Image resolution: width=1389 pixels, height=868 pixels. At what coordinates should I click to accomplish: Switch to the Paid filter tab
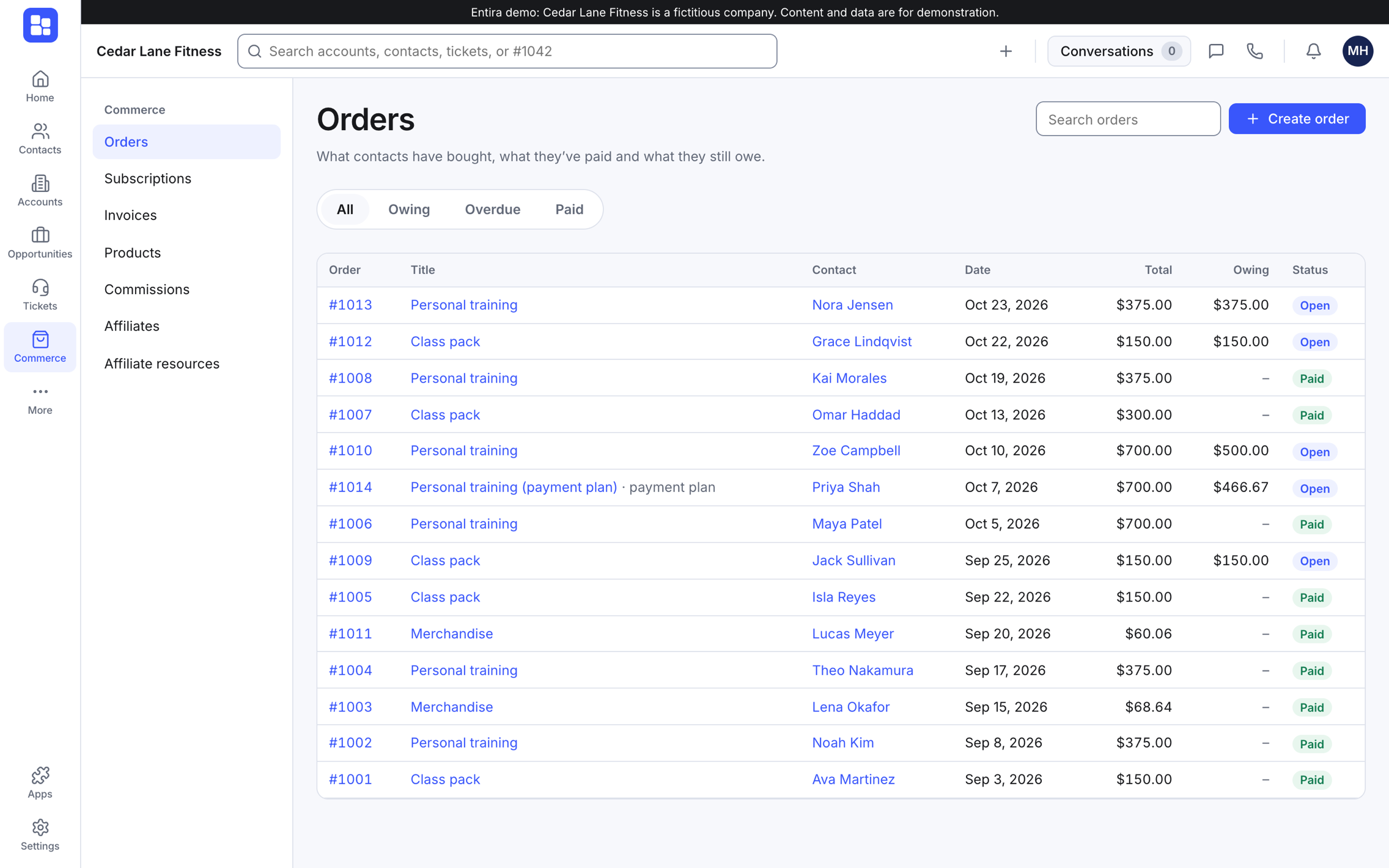(569, 209)
